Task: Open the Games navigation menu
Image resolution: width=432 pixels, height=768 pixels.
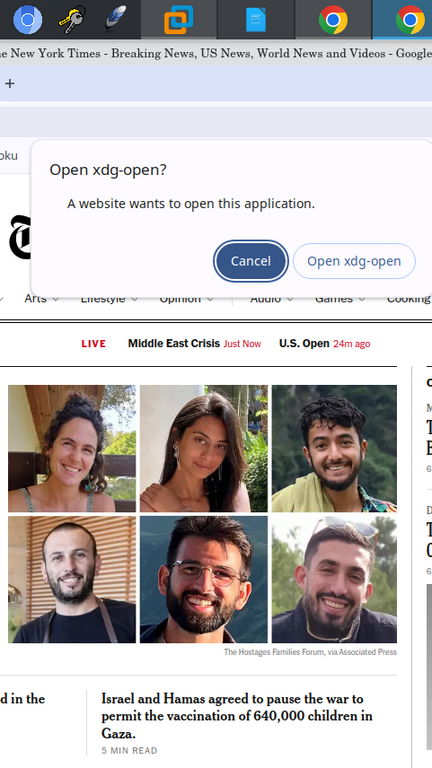Action: [340, 298]
